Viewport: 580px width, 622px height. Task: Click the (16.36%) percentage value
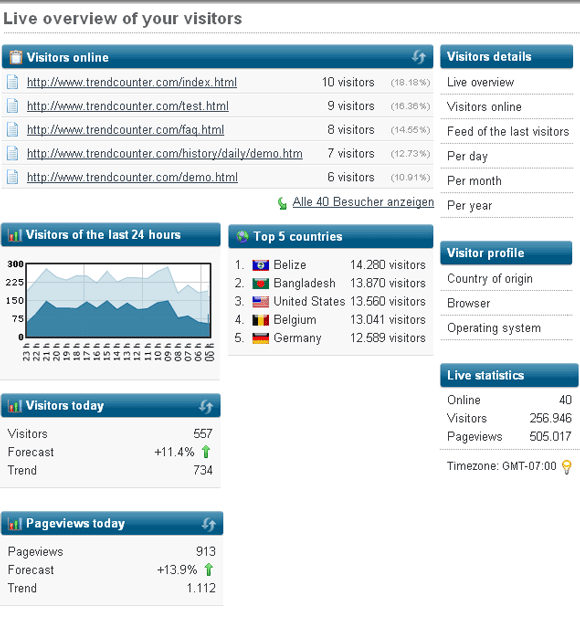410,106
